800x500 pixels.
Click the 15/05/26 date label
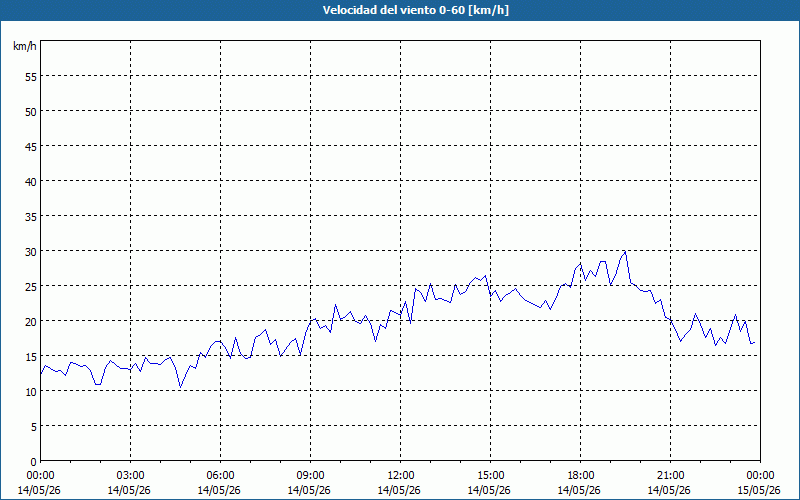coord(759,490)
